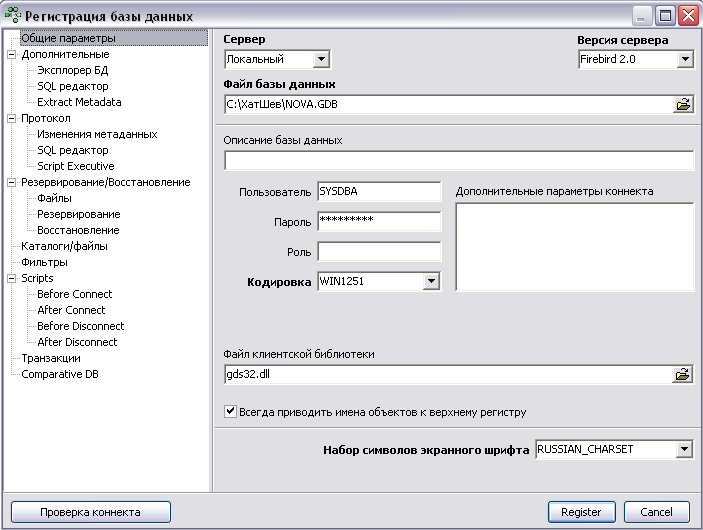
Task: Open folder browse icon for database file
Action: [683, 104]
